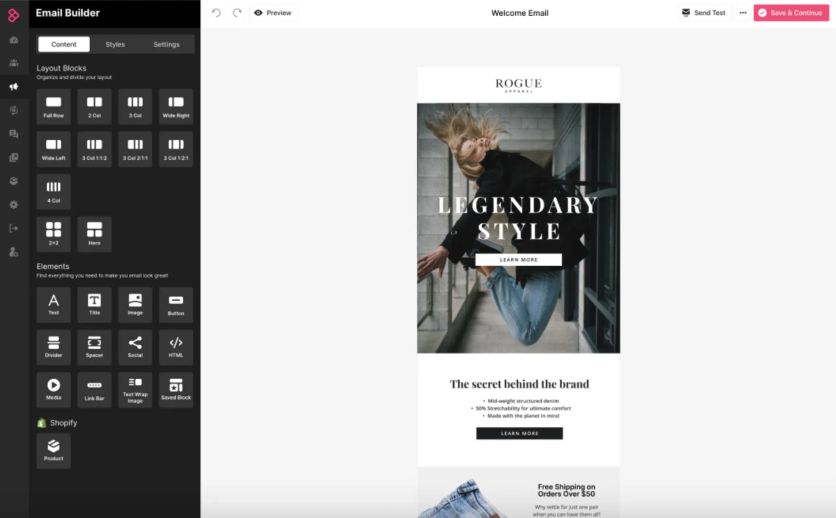Select the Made with the planet bullet
The height and width of the screenshot is (518, 836).
pos(522,416)
